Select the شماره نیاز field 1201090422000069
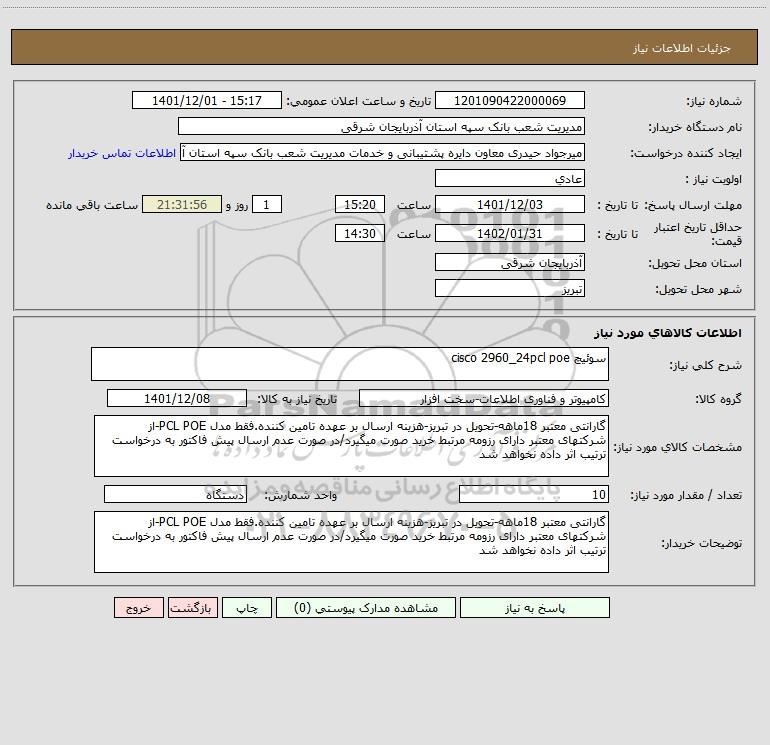 [x=510, y=100]
